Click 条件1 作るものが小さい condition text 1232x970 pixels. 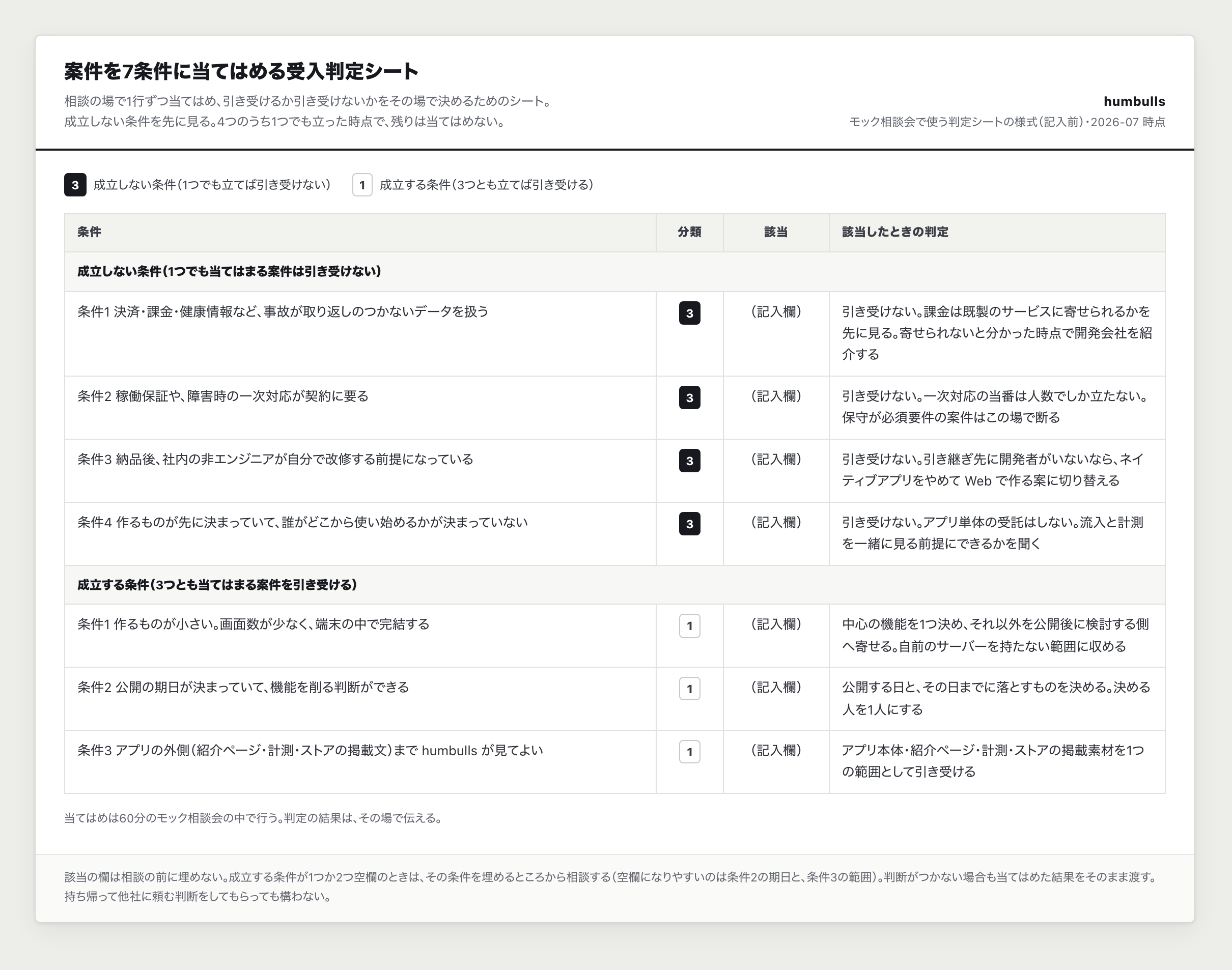tap(254, 624)
